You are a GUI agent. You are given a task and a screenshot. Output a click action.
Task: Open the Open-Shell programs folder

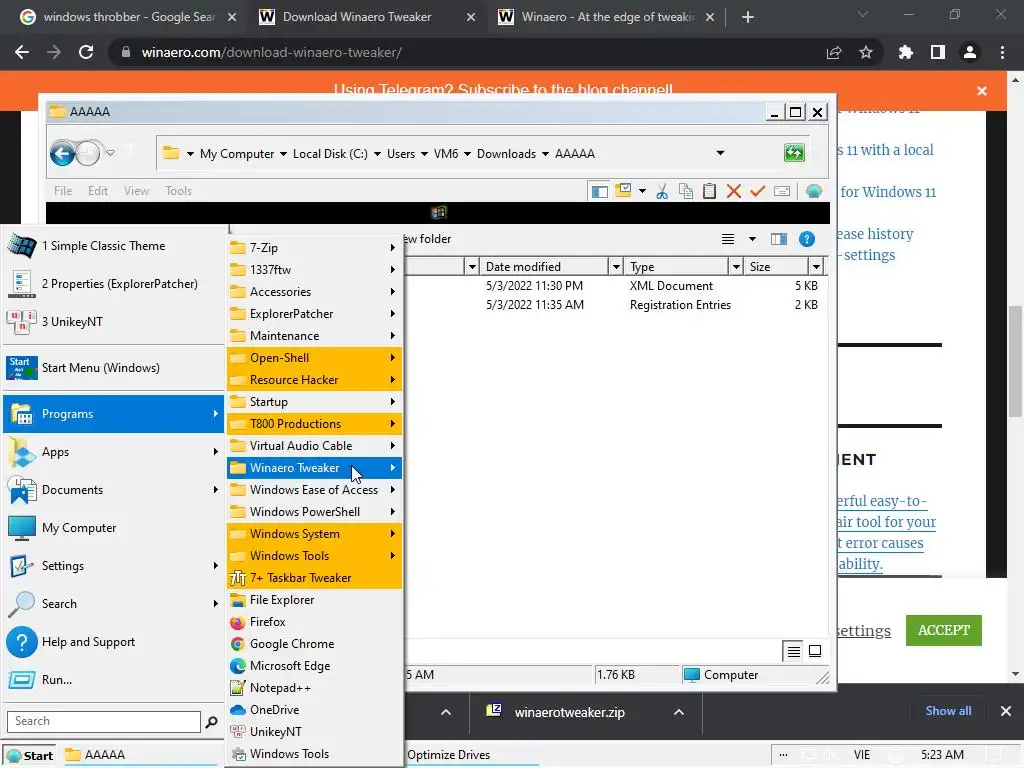(314, 358)
